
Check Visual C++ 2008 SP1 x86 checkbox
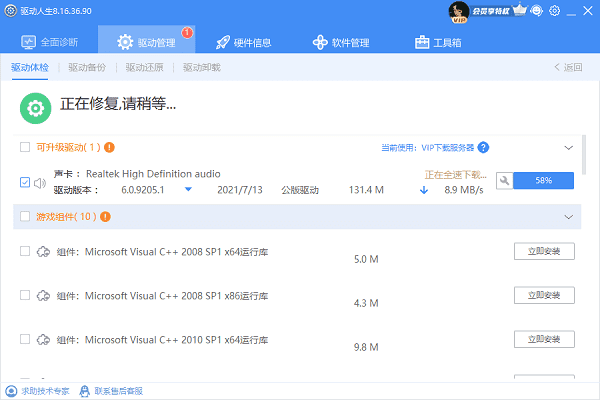pyautogui.click(x=25, y=295)
